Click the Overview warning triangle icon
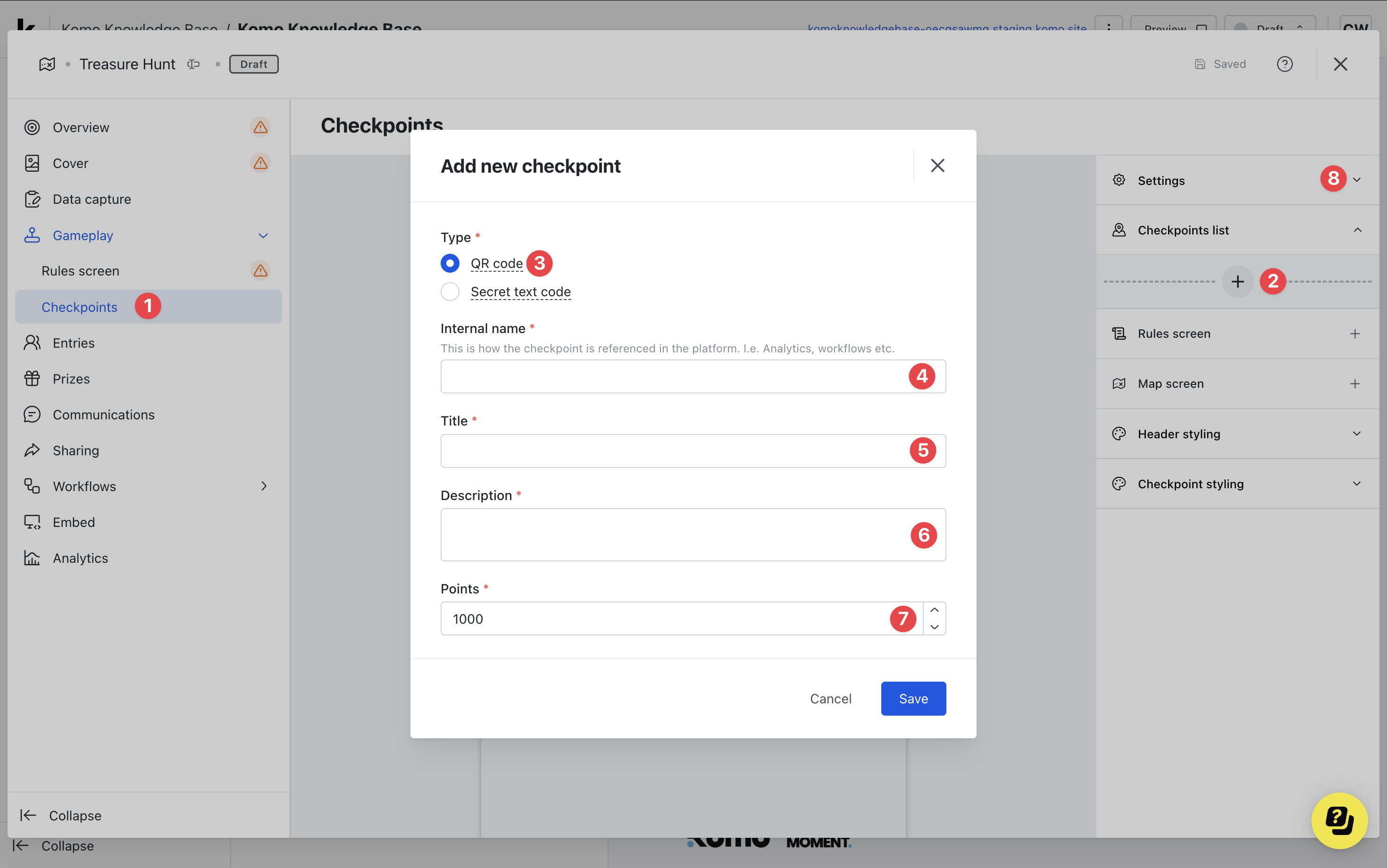The height and width of the screenshot is (868, 1387). coord(260,127)
